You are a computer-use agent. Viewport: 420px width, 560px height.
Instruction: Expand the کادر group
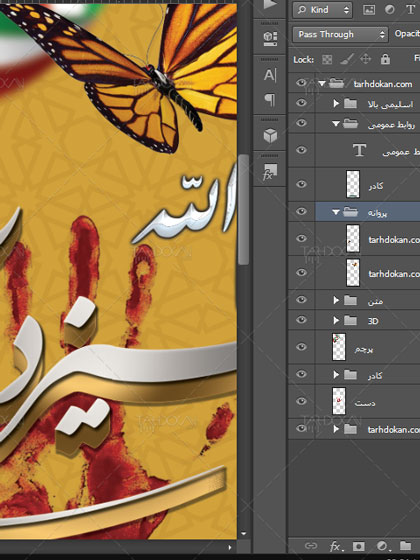336,375
